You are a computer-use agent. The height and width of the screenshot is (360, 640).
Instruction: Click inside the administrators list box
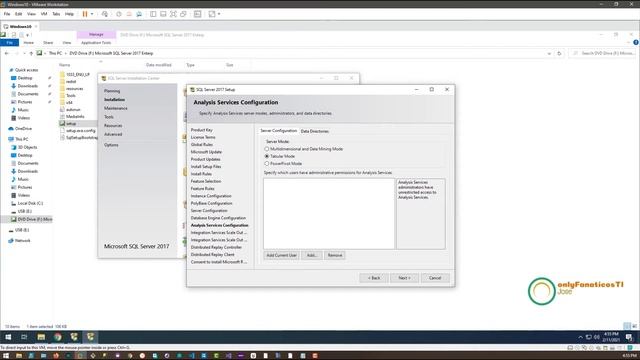click(x=329, y=213)
